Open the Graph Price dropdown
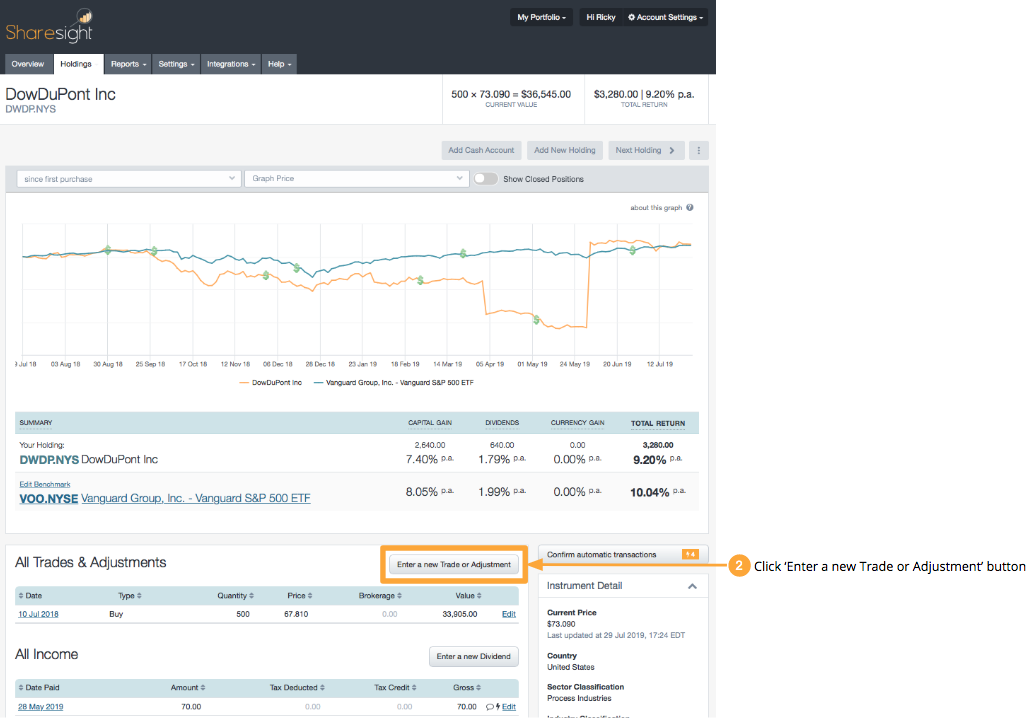 (356, 178)
